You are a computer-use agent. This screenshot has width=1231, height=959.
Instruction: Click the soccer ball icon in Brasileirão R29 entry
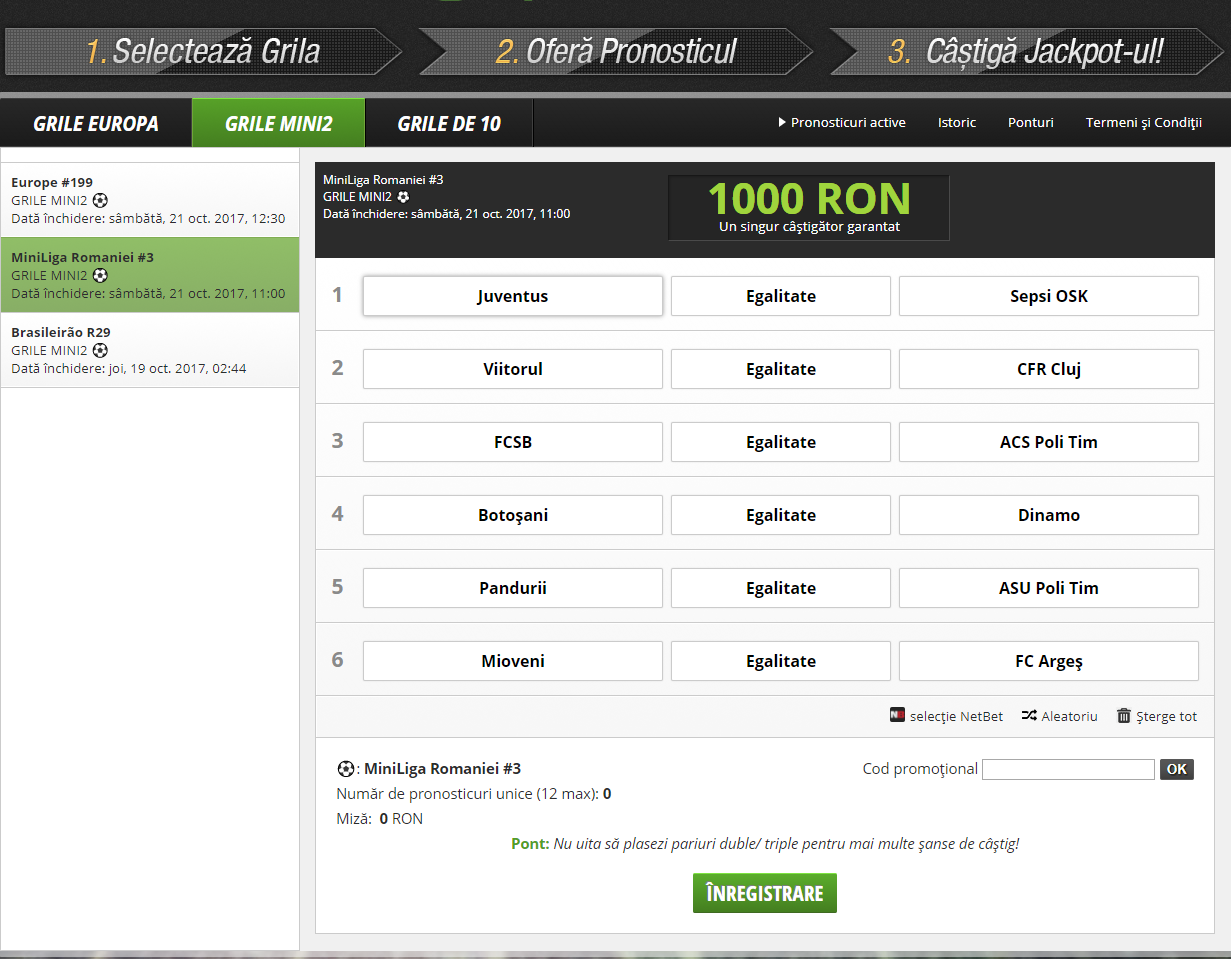tap(100, 350)
